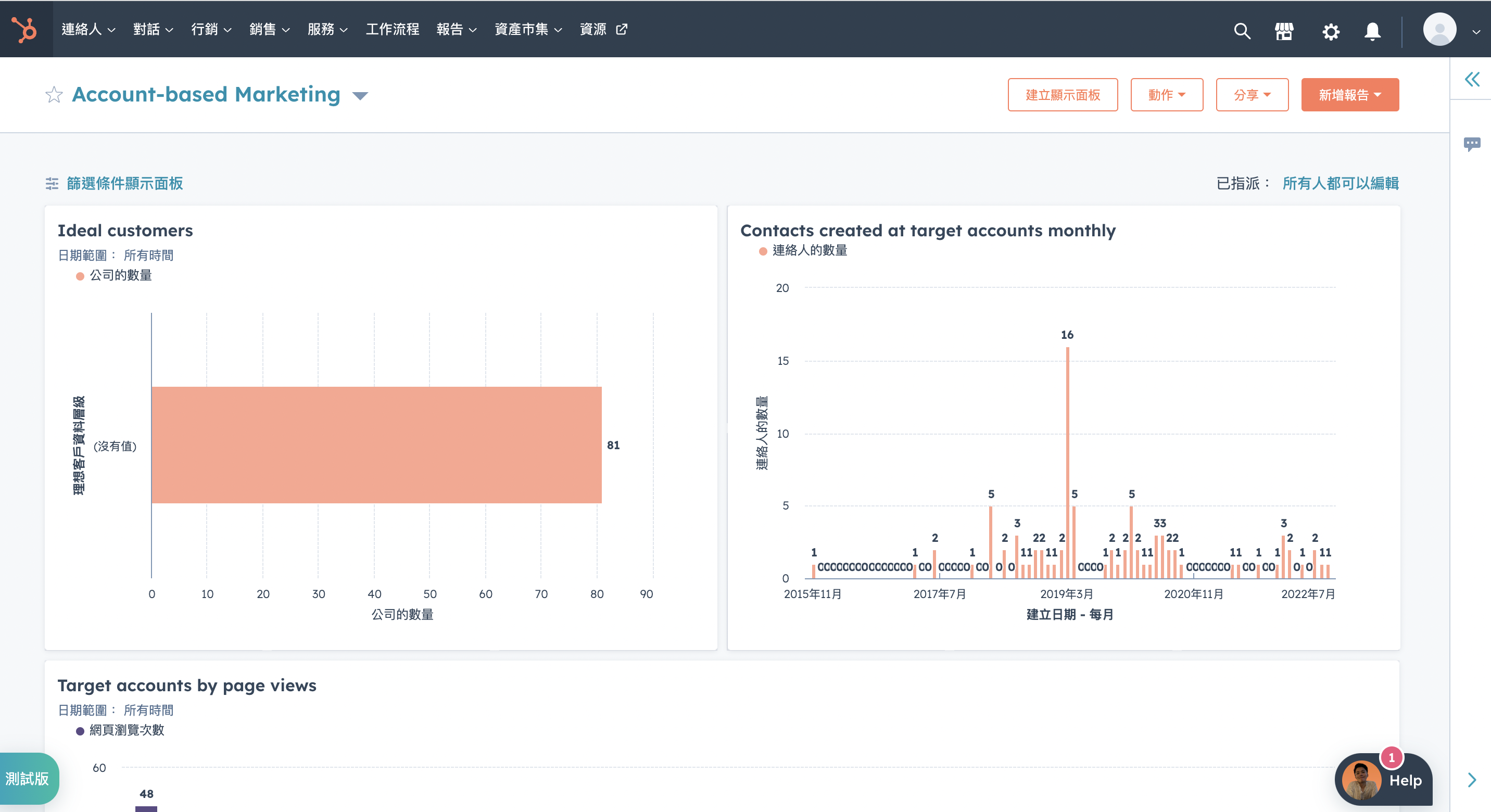The image size is (1491, 812).
Task: Open the 分享 share dropdown
Action: click(1252, 95)
